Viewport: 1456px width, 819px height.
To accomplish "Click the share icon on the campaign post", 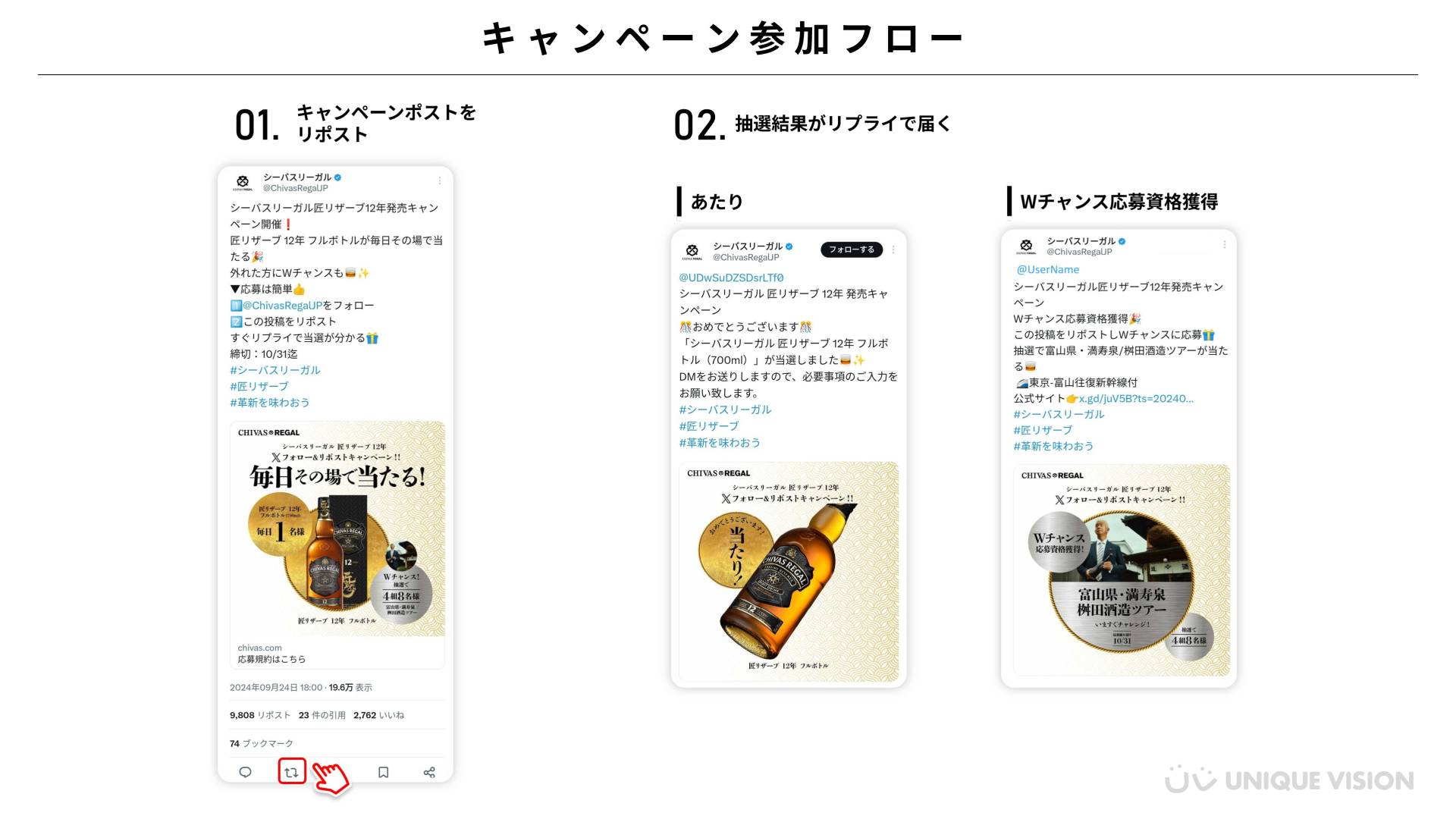I will coord(429,772).
